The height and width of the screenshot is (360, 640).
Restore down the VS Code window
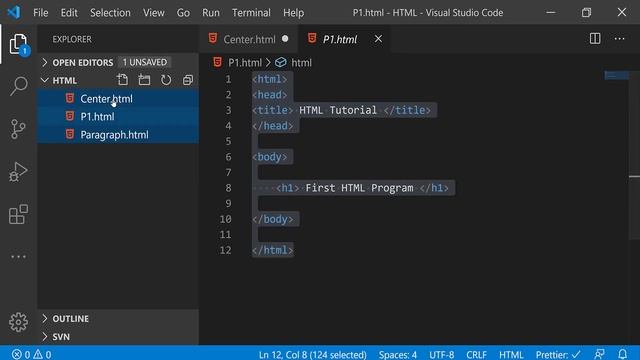pos(586,12)
